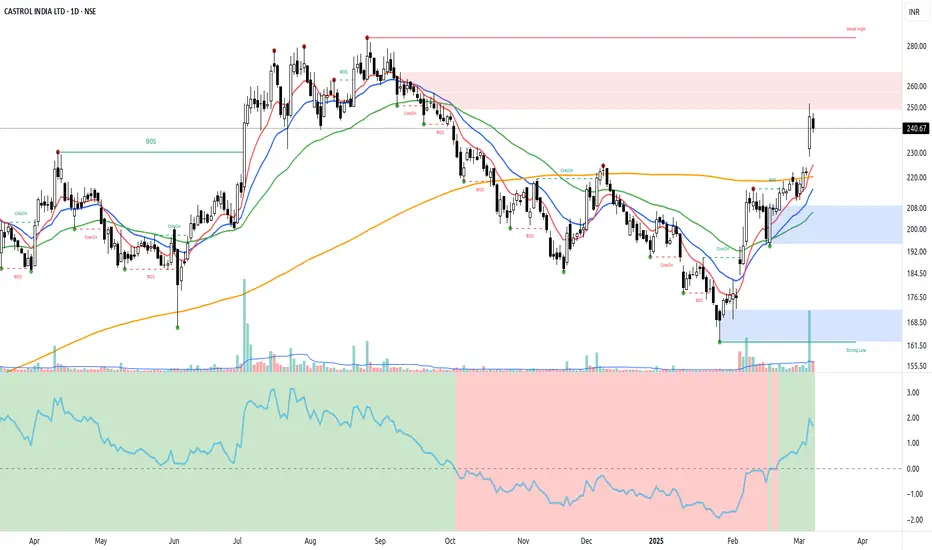
Task: Click the 208.00 price axis label
Action: point(917,208)
